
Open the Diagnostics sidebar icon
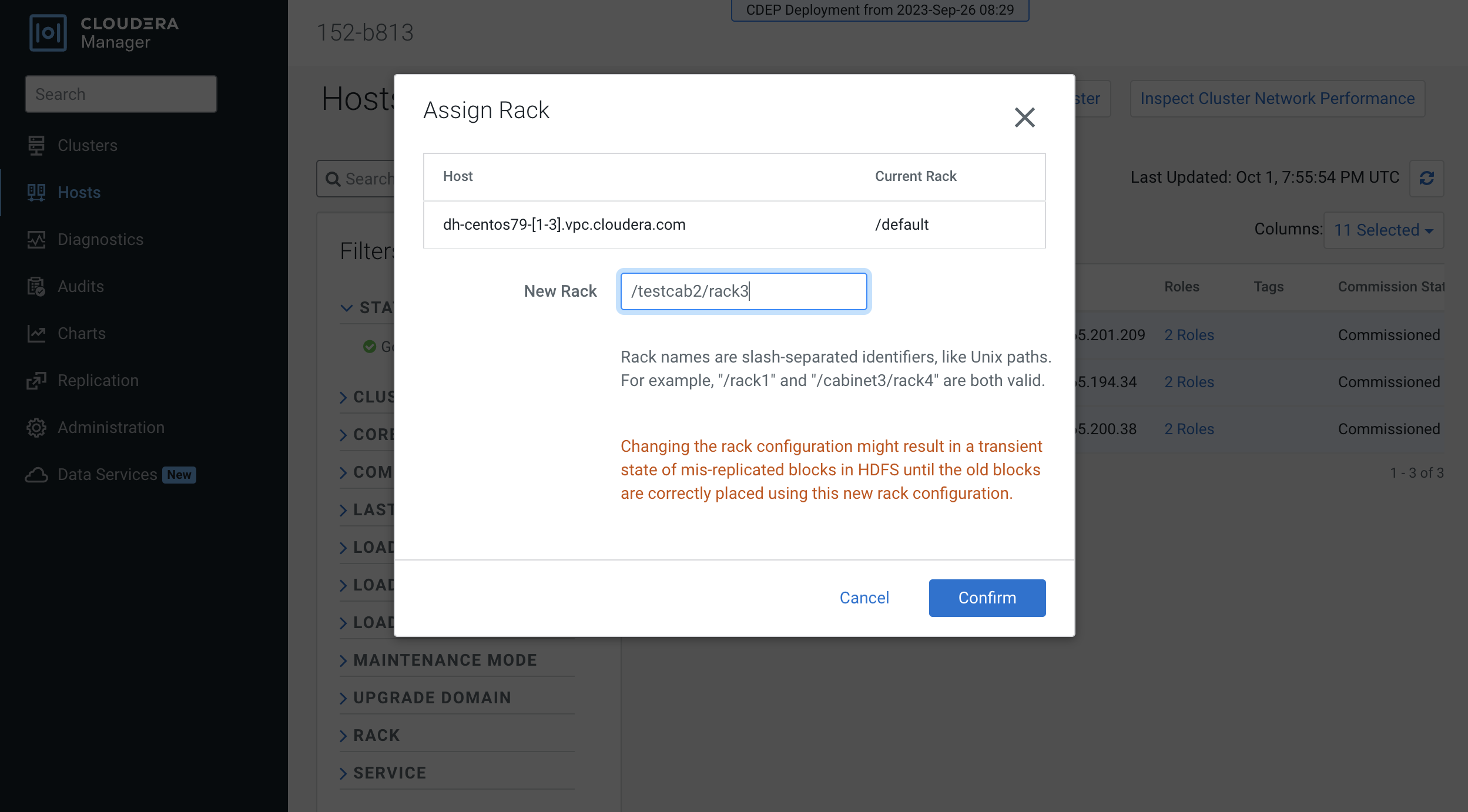point(36,239)
